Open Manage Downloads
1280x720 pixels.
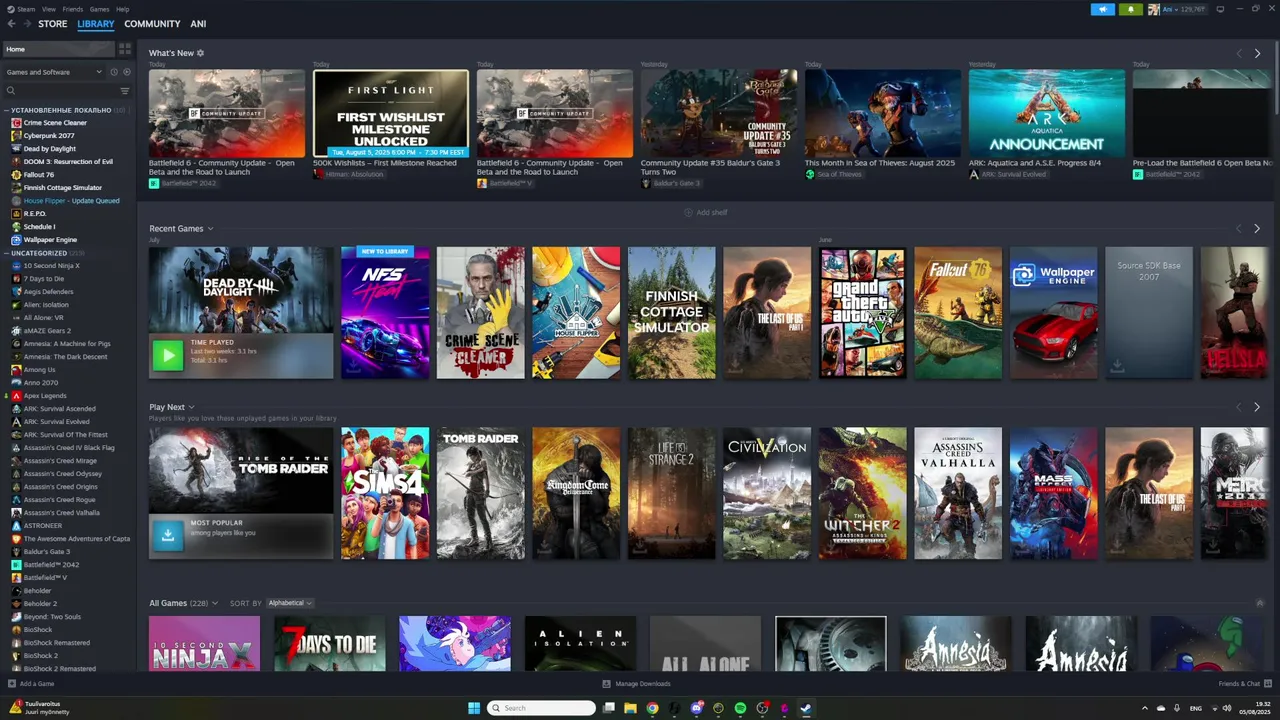point(636,684)
